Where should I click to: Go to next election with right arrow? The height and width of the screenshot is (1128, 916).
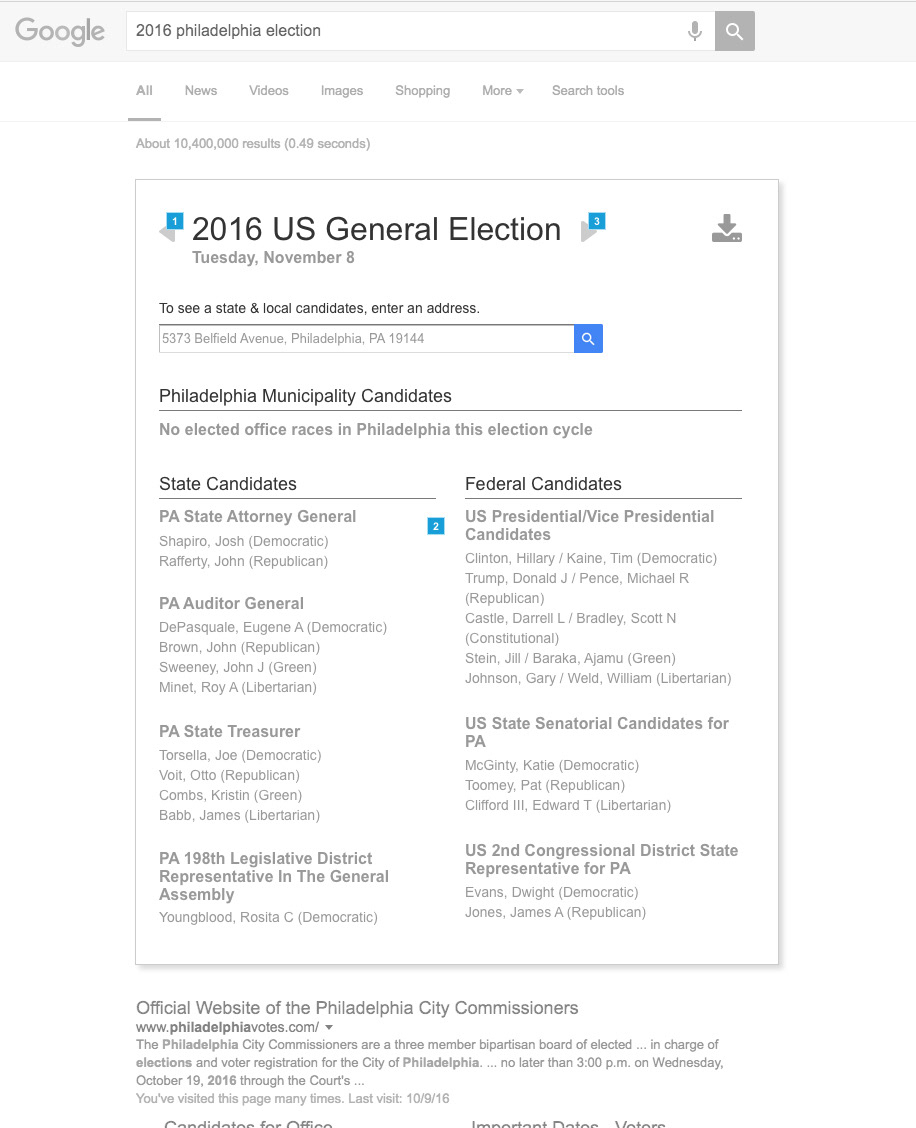589,232
